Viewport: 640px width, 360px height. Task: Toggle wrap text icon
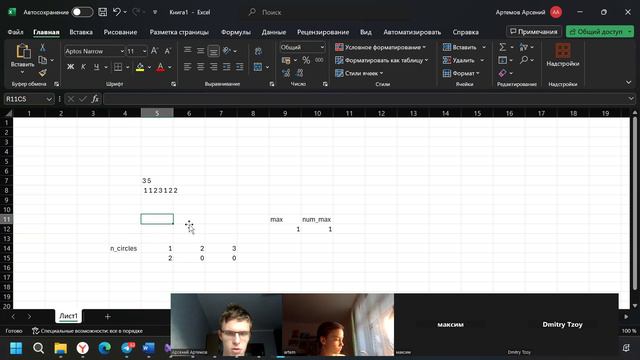258,51
